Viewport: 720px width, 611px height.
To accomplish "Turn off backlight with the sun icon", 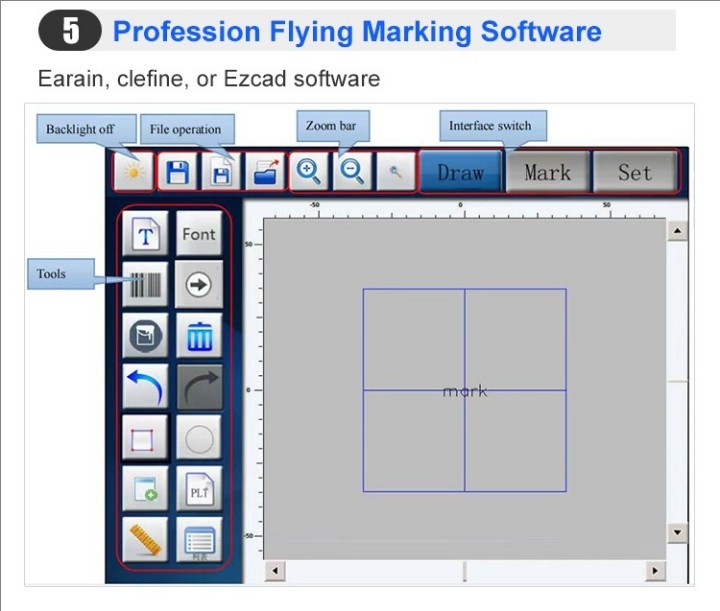I will (x=134, y=172).
